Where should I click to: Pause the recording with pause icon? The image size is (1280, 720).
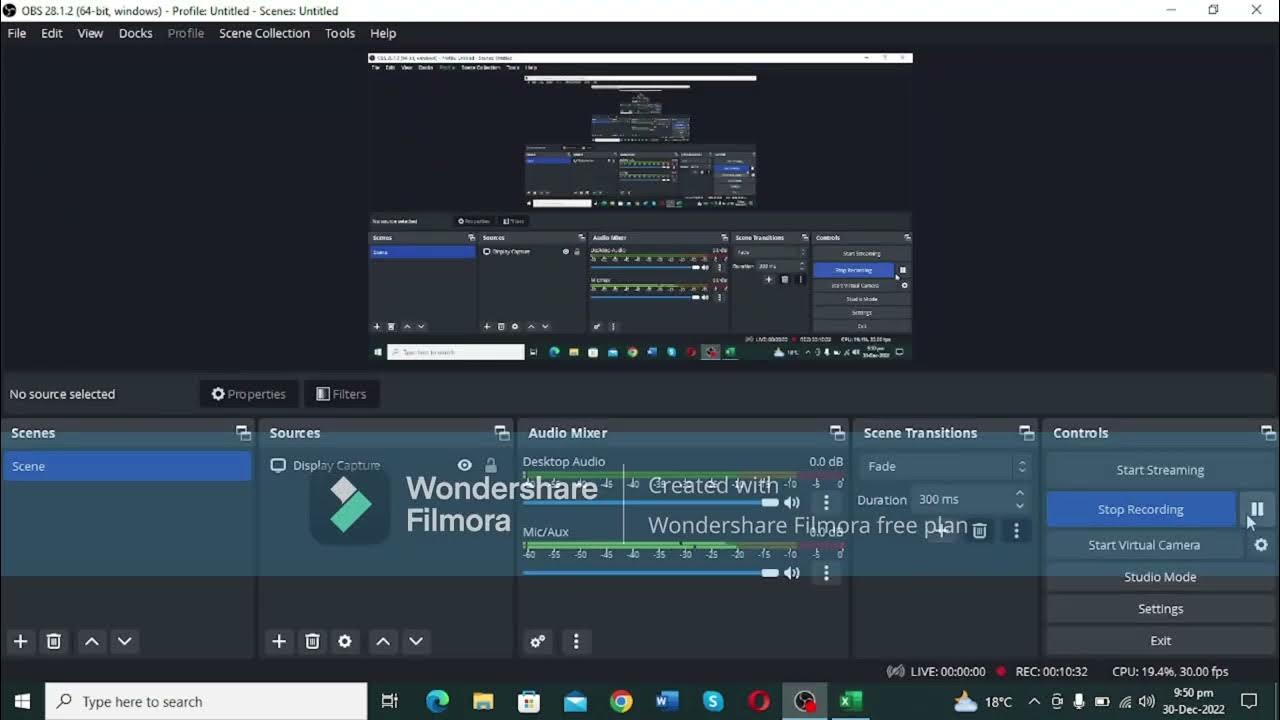pos(1257,509)
